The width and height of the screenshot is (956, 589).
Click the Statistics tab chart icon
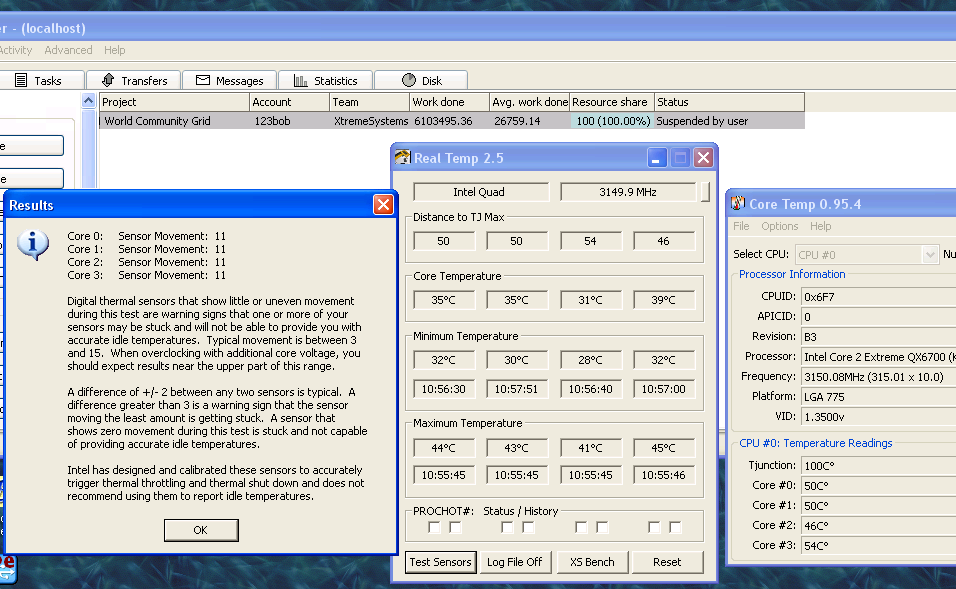tap(301, 80)
